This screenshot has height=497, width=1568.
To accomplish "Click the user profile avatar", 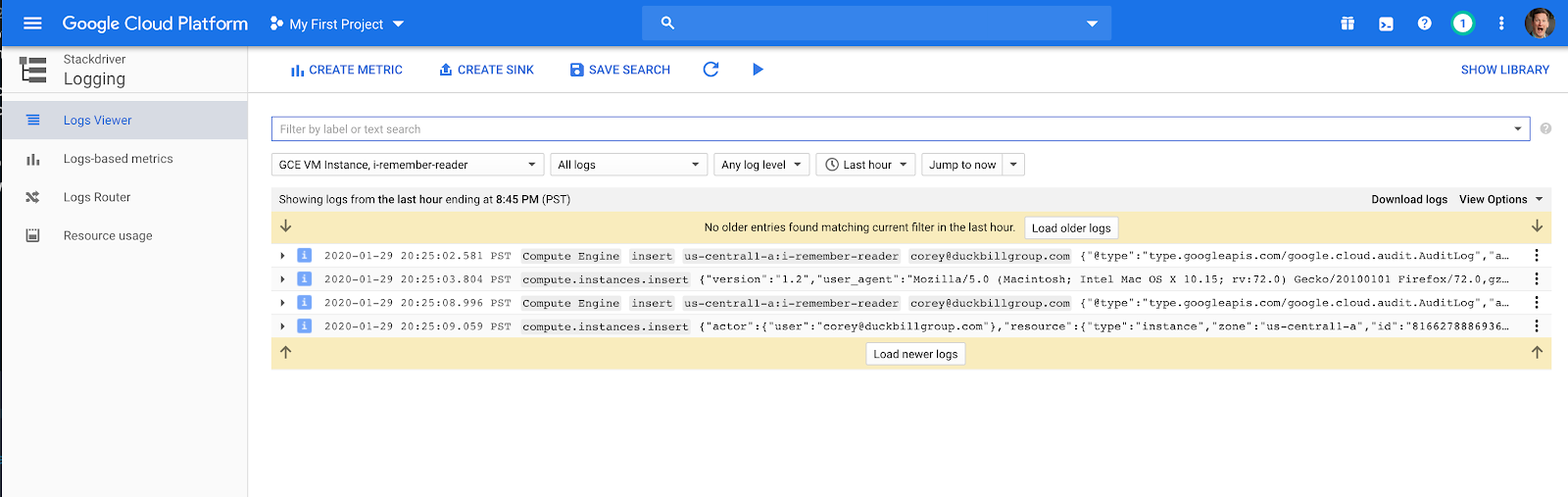I will 1540,24.
